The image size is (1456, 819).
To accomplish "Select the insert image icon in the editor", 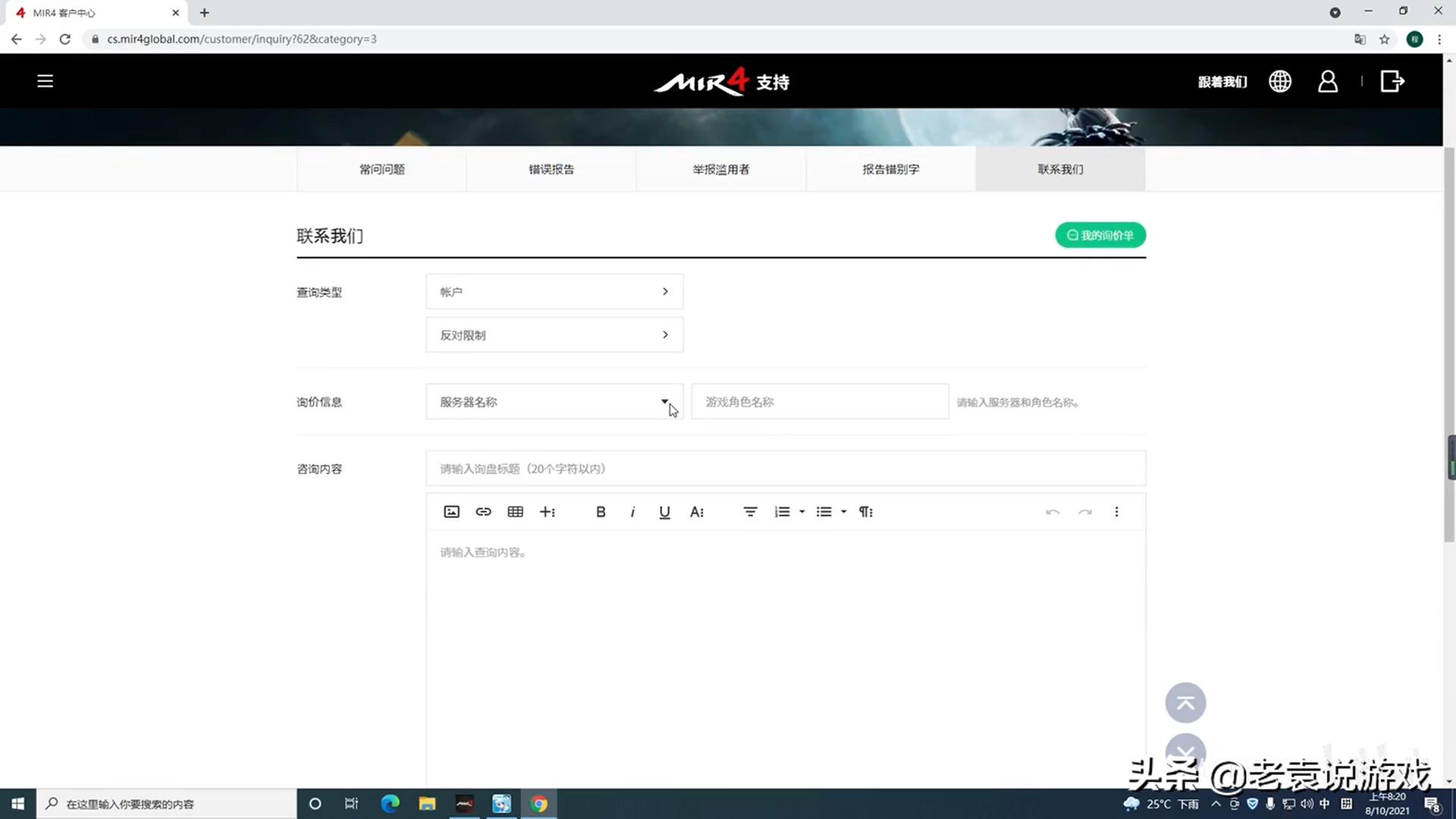I will (x=451, y=512).
